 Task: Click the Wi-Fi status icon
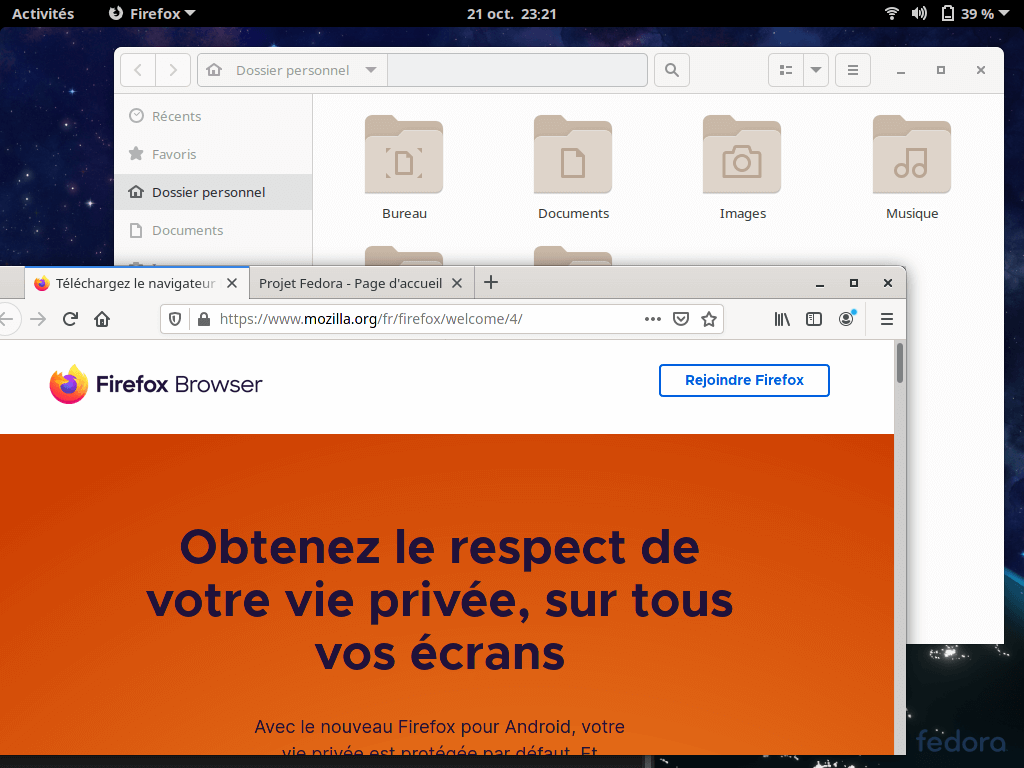[x=891, y=13]
